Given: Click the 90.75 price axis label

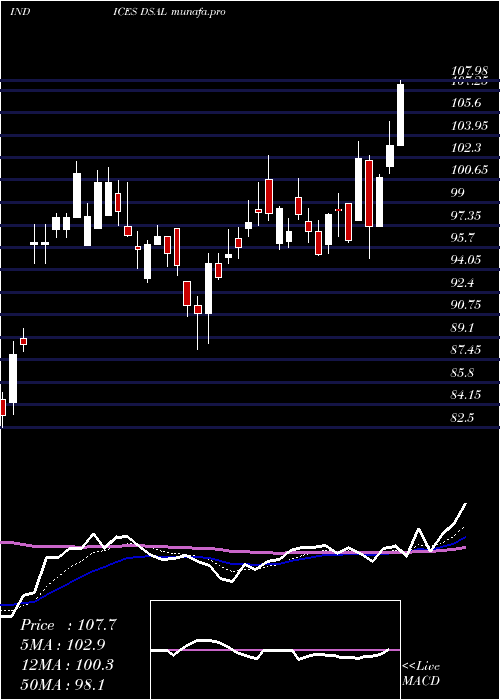Looking at the screenshot, I should coord(467,305).
